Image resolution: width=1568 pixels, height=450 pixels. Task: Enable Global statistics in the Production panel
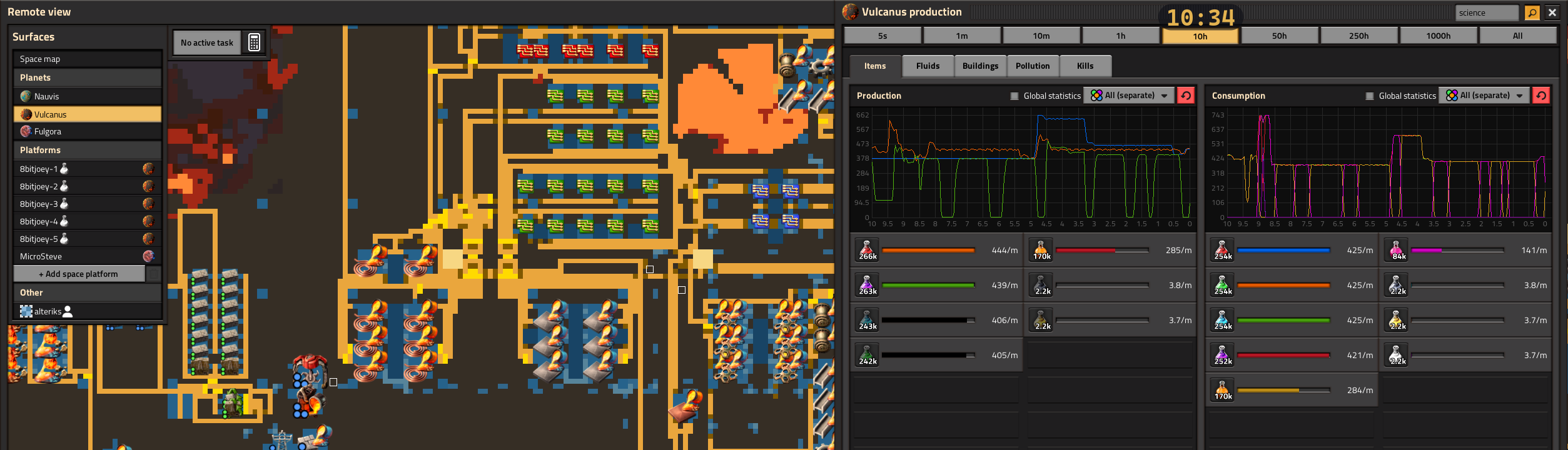[x=1014, y=96]
